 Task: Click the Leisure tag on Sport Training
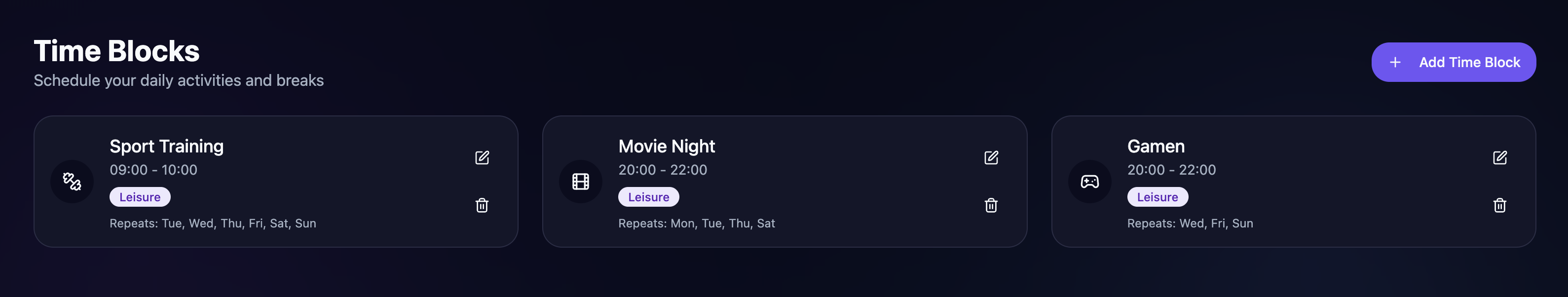tap(140, 197)
